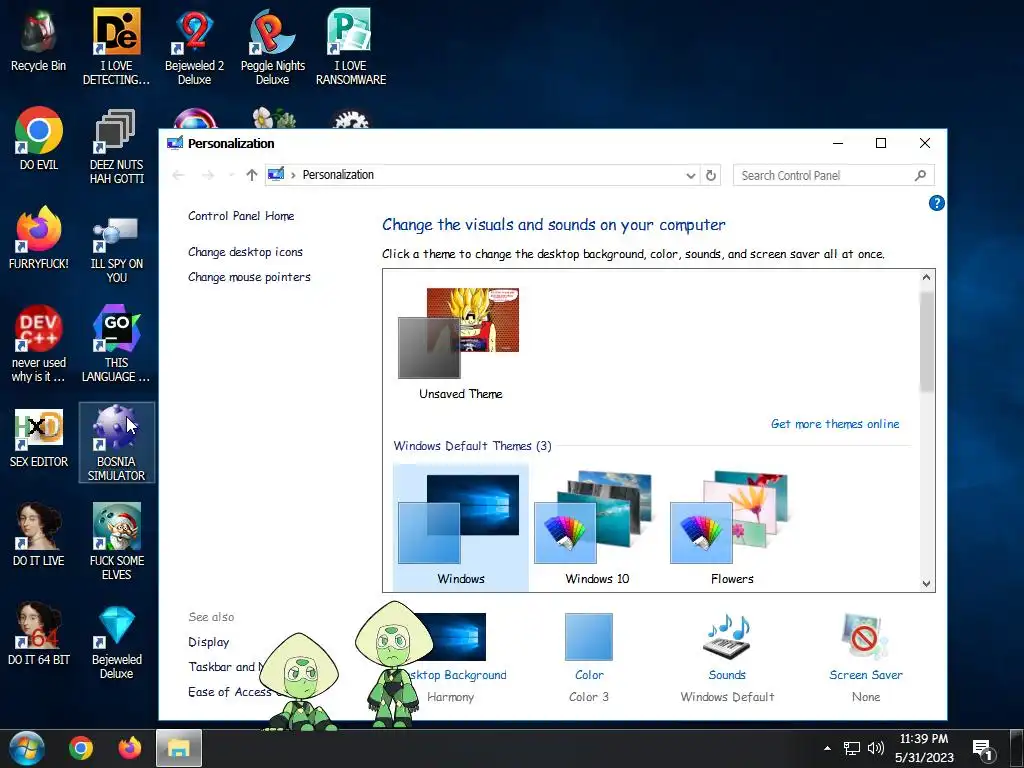
Task: Select the BOSNIA SIMULATOR desktop shortcut
Action: tap(116, 442)
